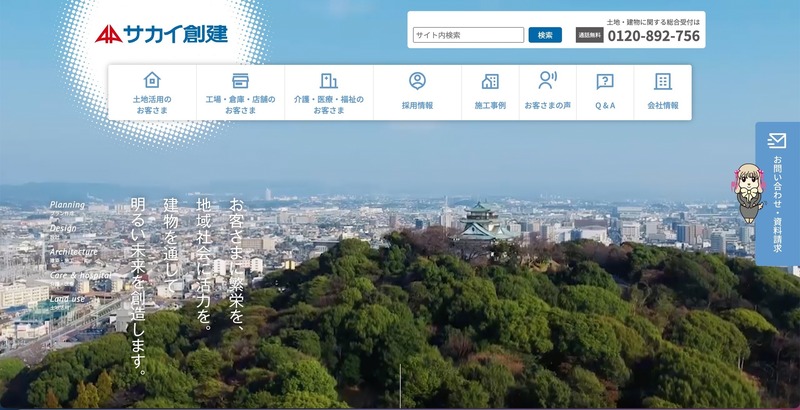
Task: Click the 施工事例 building icon
Action: click(x=490, y=81)
